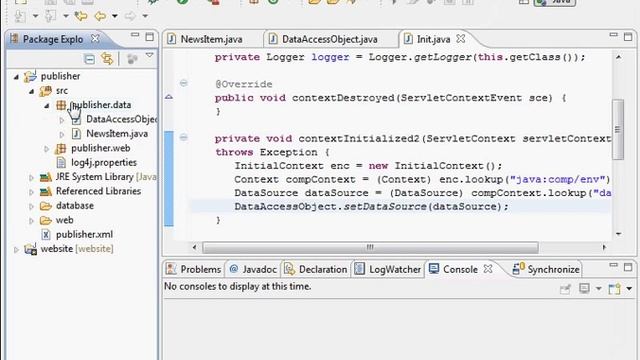Close the Init.java editor tab

[460, 39]
